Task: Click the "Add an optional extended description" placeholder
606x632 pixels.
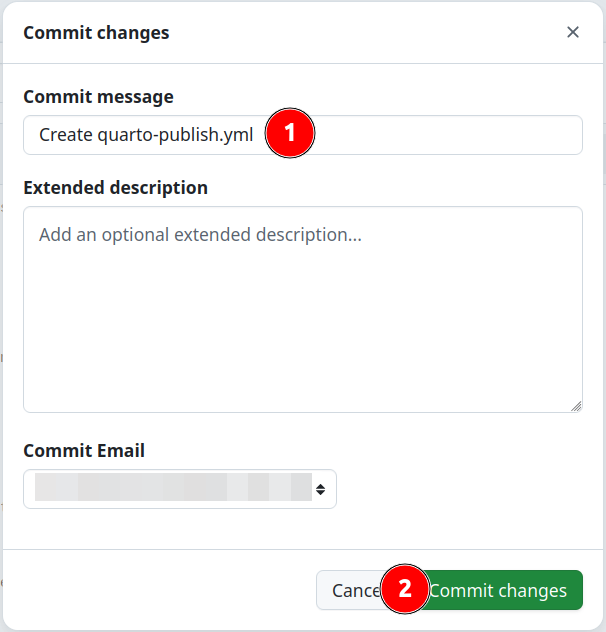Action: tap(200, 235)
